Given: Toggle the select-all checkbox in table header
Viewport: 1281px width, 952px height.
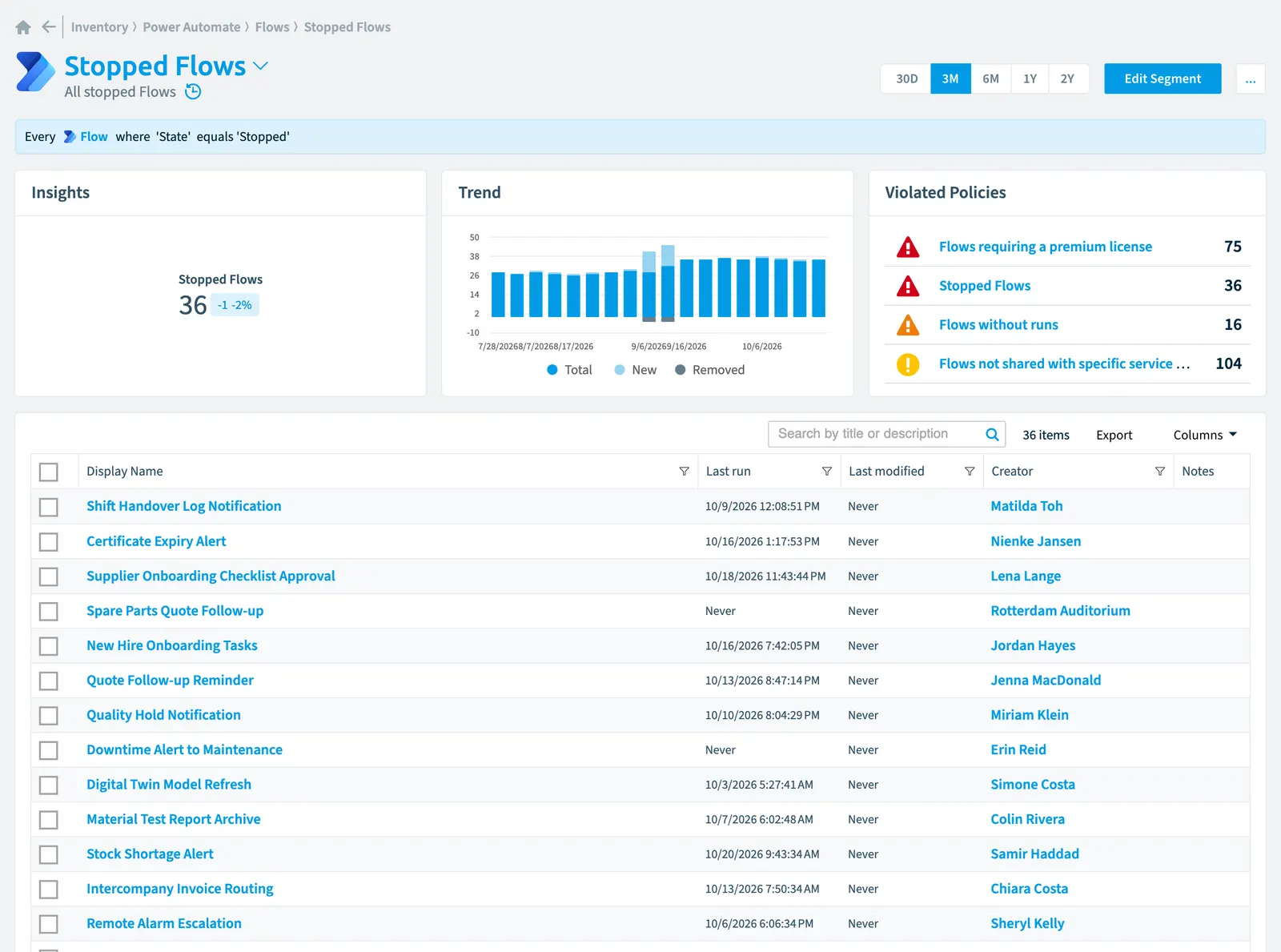Looking at the screenshot, I should point(49,472).
